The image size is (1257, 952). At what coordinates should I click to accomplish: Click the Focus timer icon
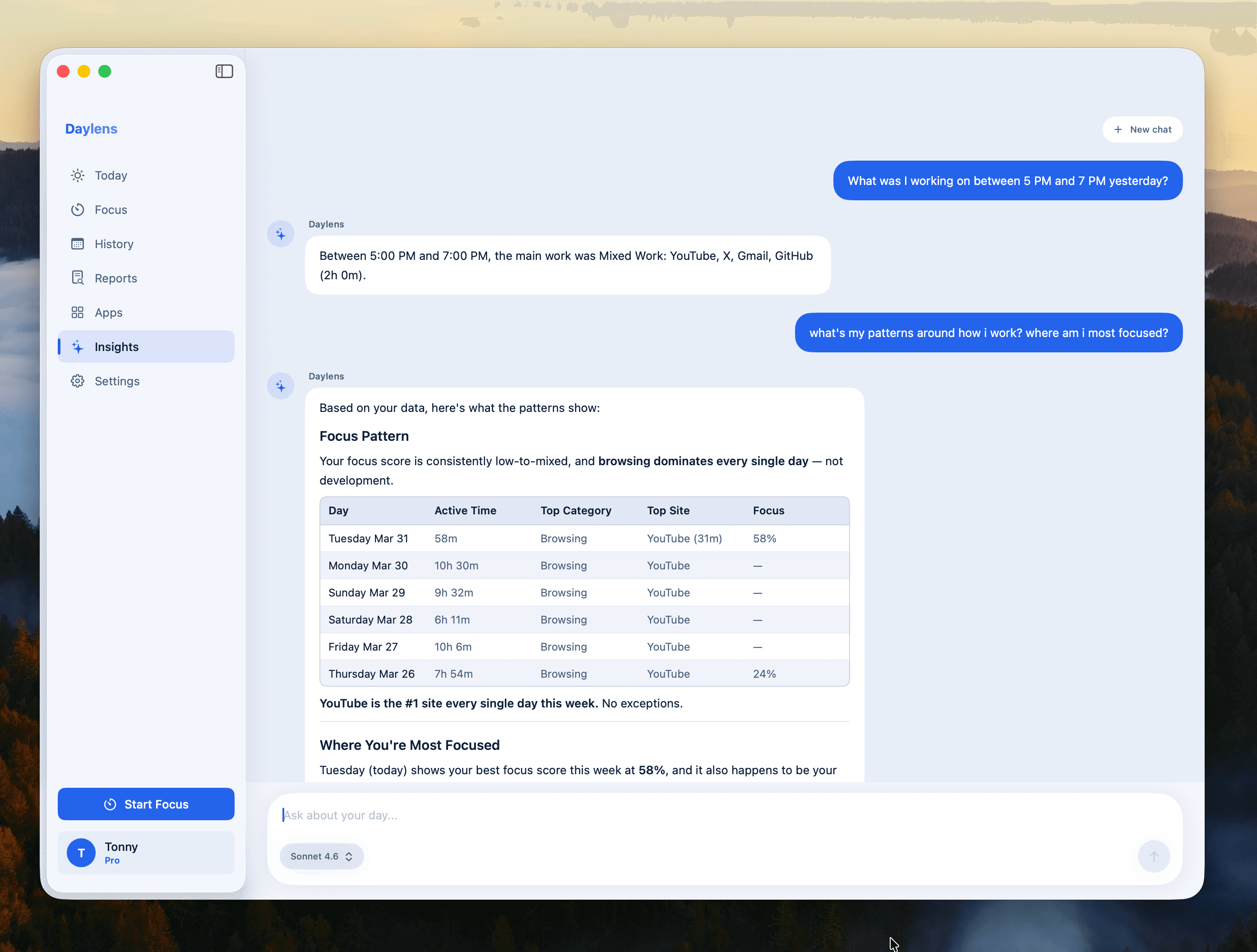(x=77, y=210)
